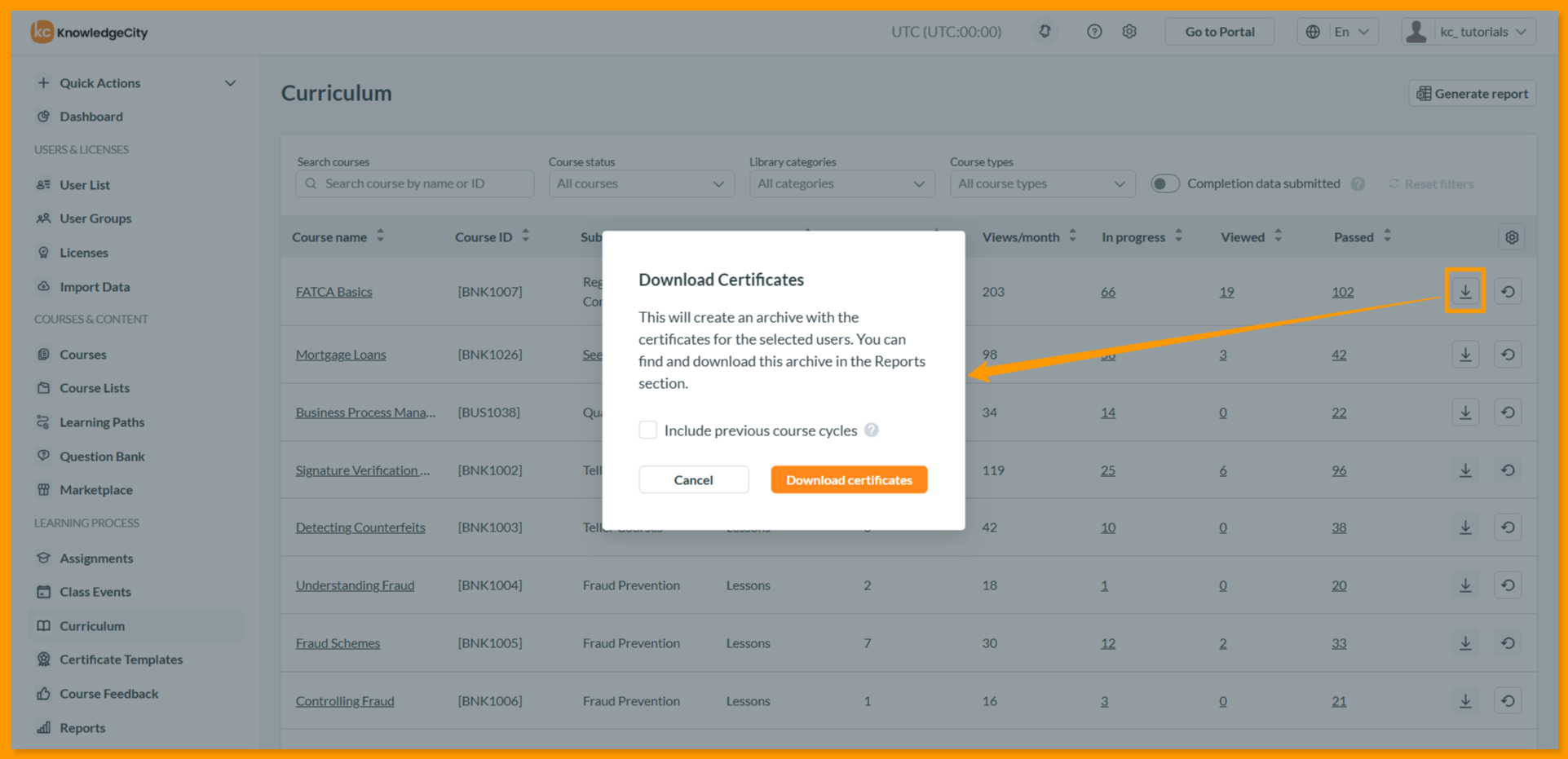Open In progress count 66 link
Screen dimensions: 1568x759
click(1107, 292)
